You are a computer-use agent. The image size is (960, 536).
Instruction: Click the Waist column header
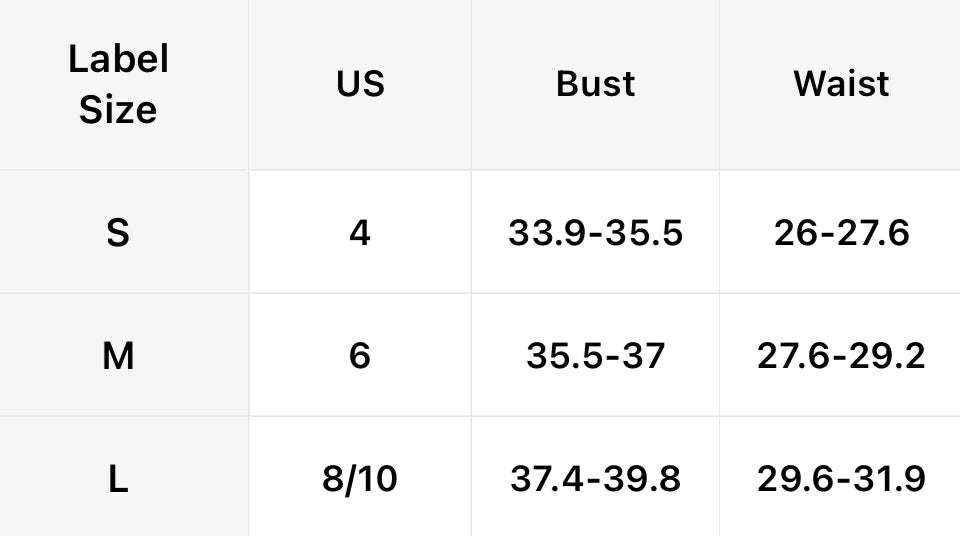[x=841, y=84]
